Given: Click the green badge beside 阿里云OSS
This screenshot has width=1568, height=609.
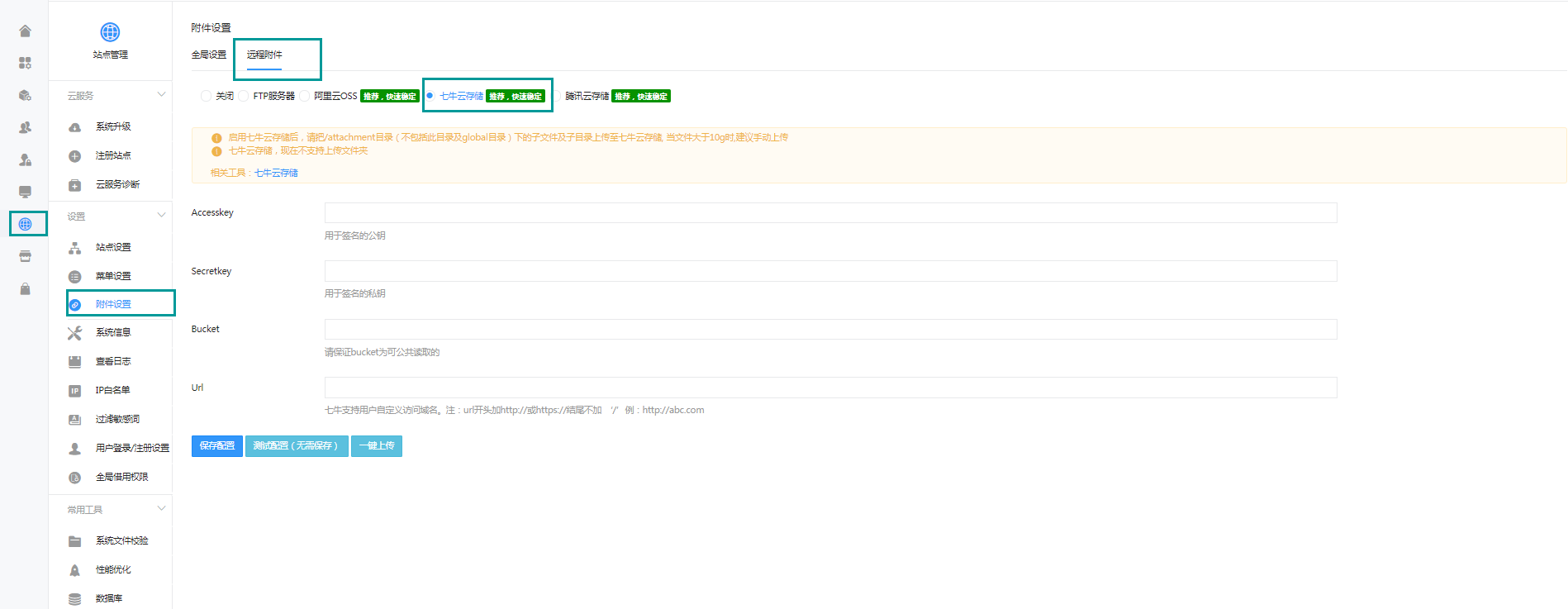Looking at the screenshot, I should tap(390, 97).
